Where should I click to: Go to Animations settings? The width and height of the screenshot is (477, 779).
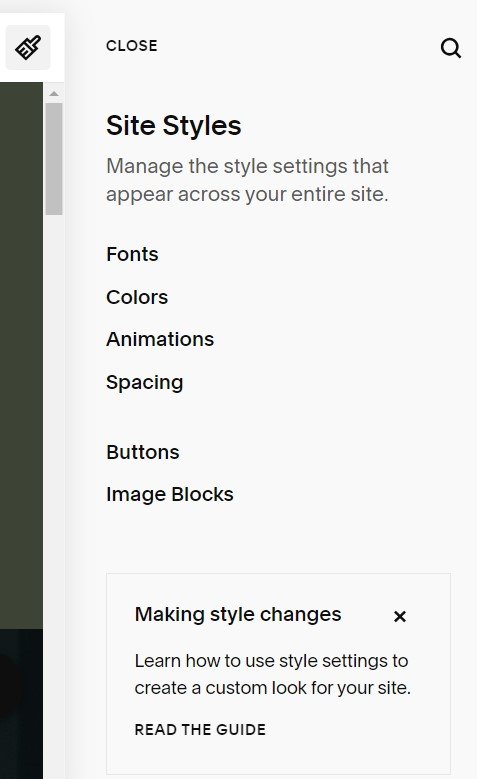pos(160,339)
